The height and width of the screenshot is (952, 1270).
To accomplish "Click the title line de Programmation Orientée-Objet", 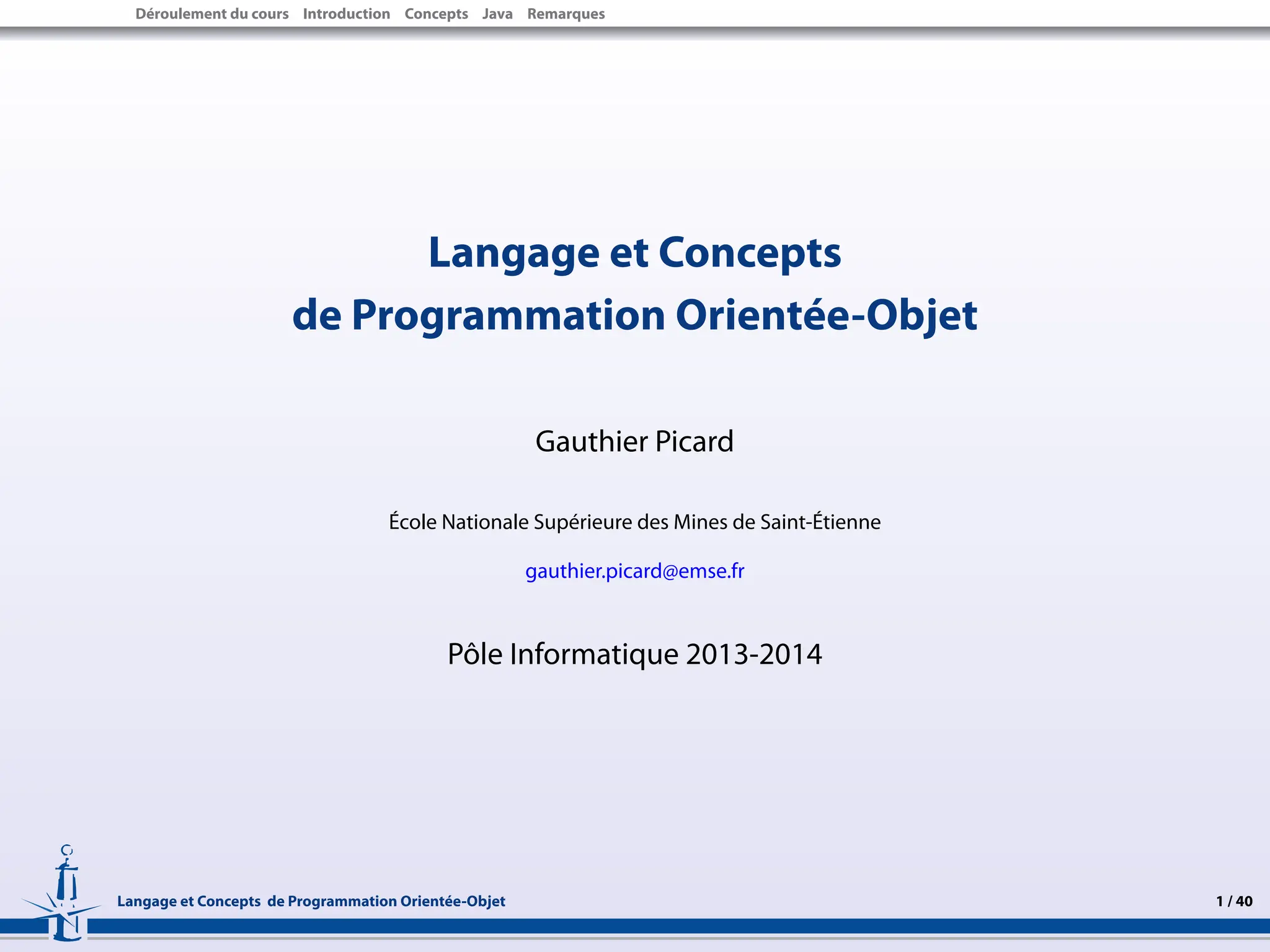I will click(634, 315).
